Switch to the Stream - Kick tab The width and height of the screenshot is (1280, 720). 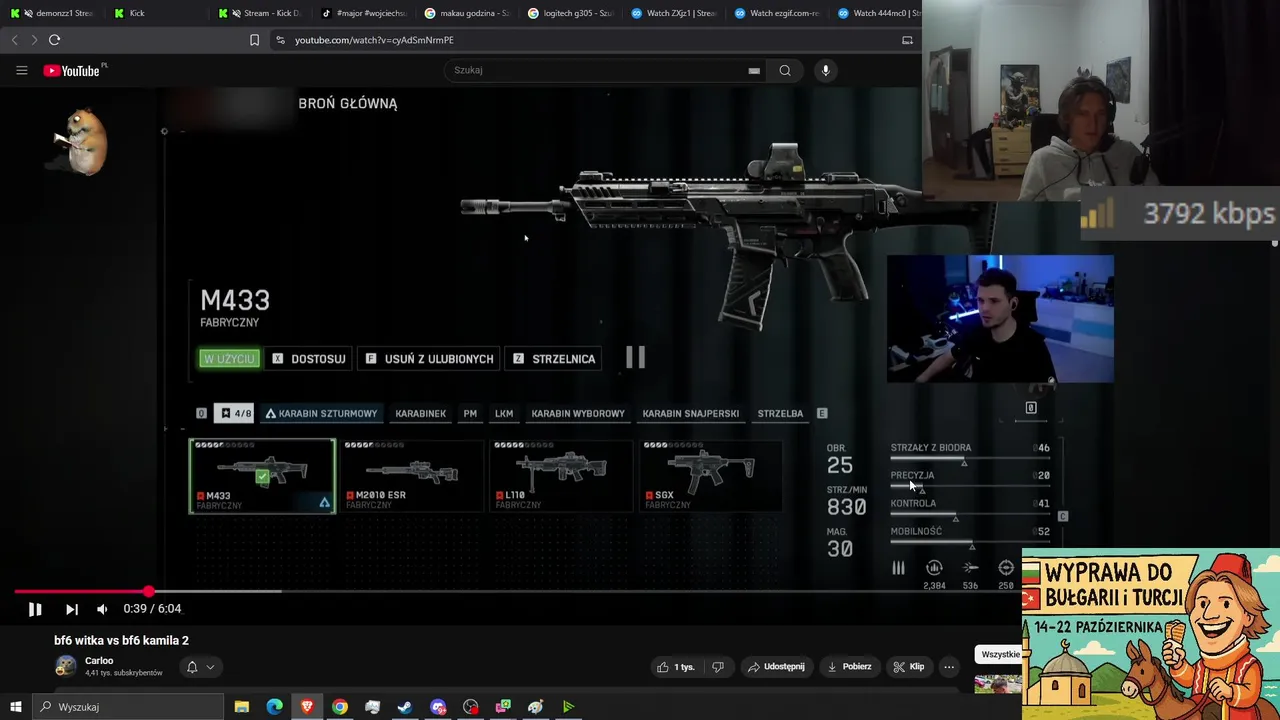click(263, 13)
